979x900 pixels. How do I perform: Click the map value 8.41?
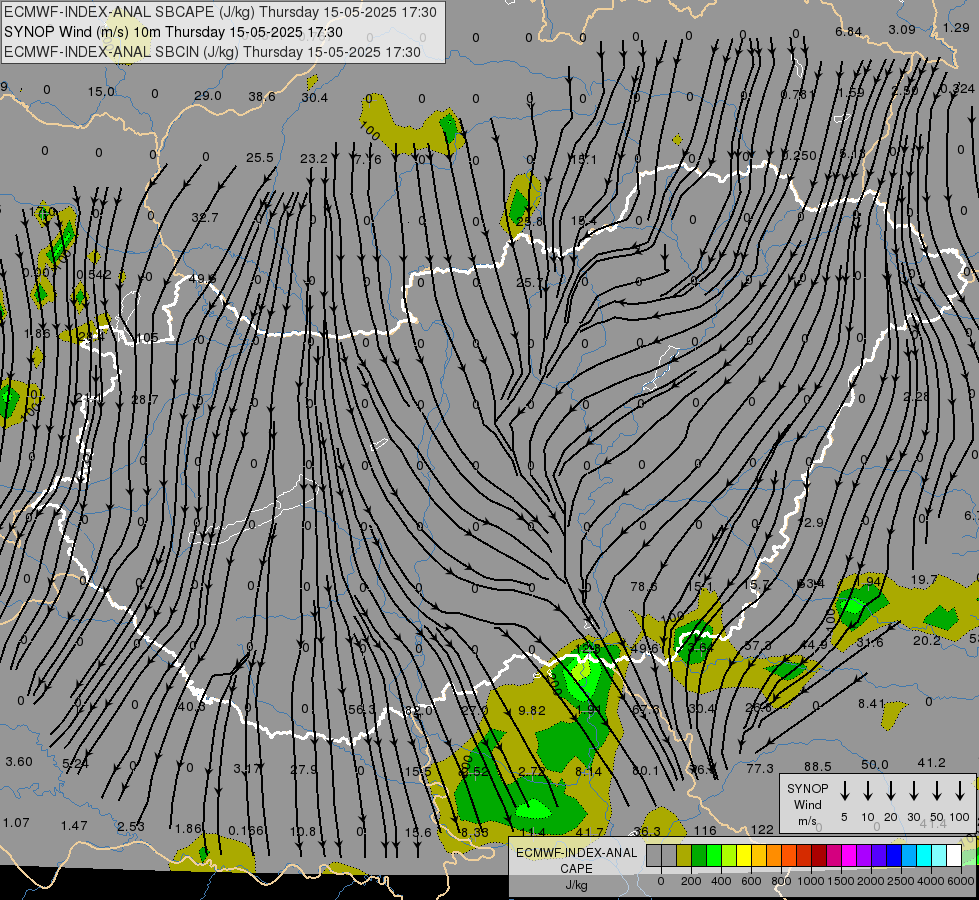872,703
